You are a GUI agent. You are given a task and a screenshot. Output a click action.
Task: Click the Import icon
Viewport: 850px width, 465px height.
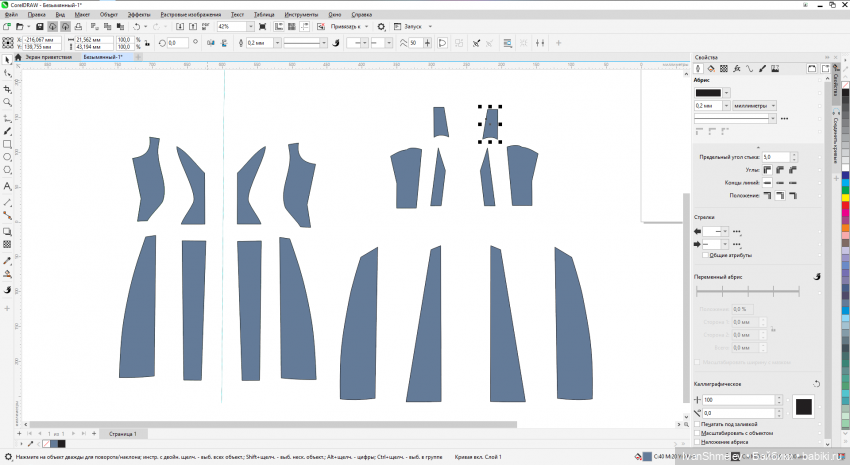click(x=180, y=26)
